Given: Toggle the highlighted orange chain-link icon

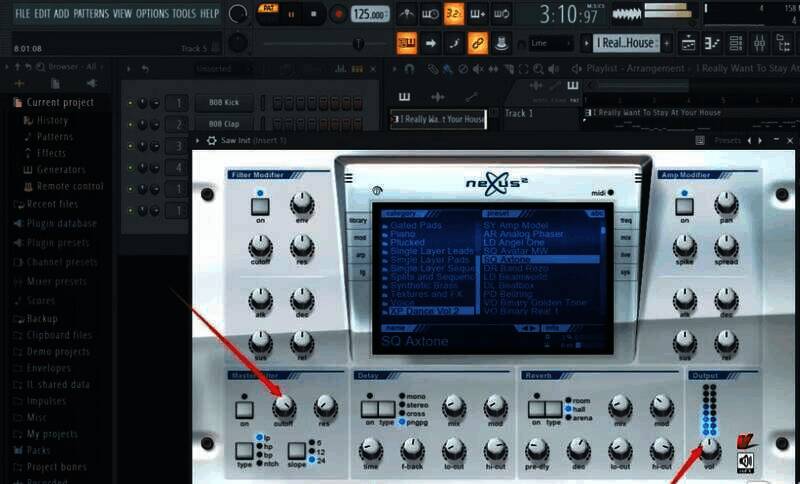Looking at the screenshot, I should 478,43.
